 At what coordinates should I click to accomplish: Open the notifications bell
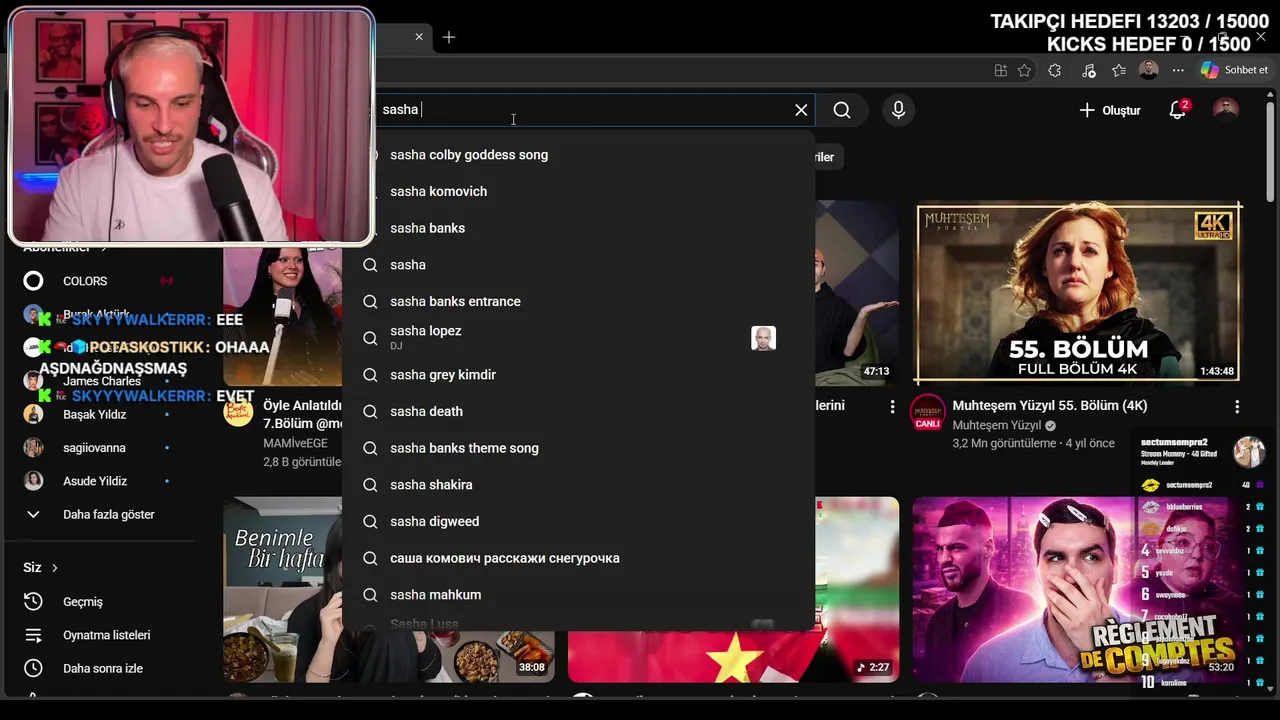click(x=1178, y=110)
